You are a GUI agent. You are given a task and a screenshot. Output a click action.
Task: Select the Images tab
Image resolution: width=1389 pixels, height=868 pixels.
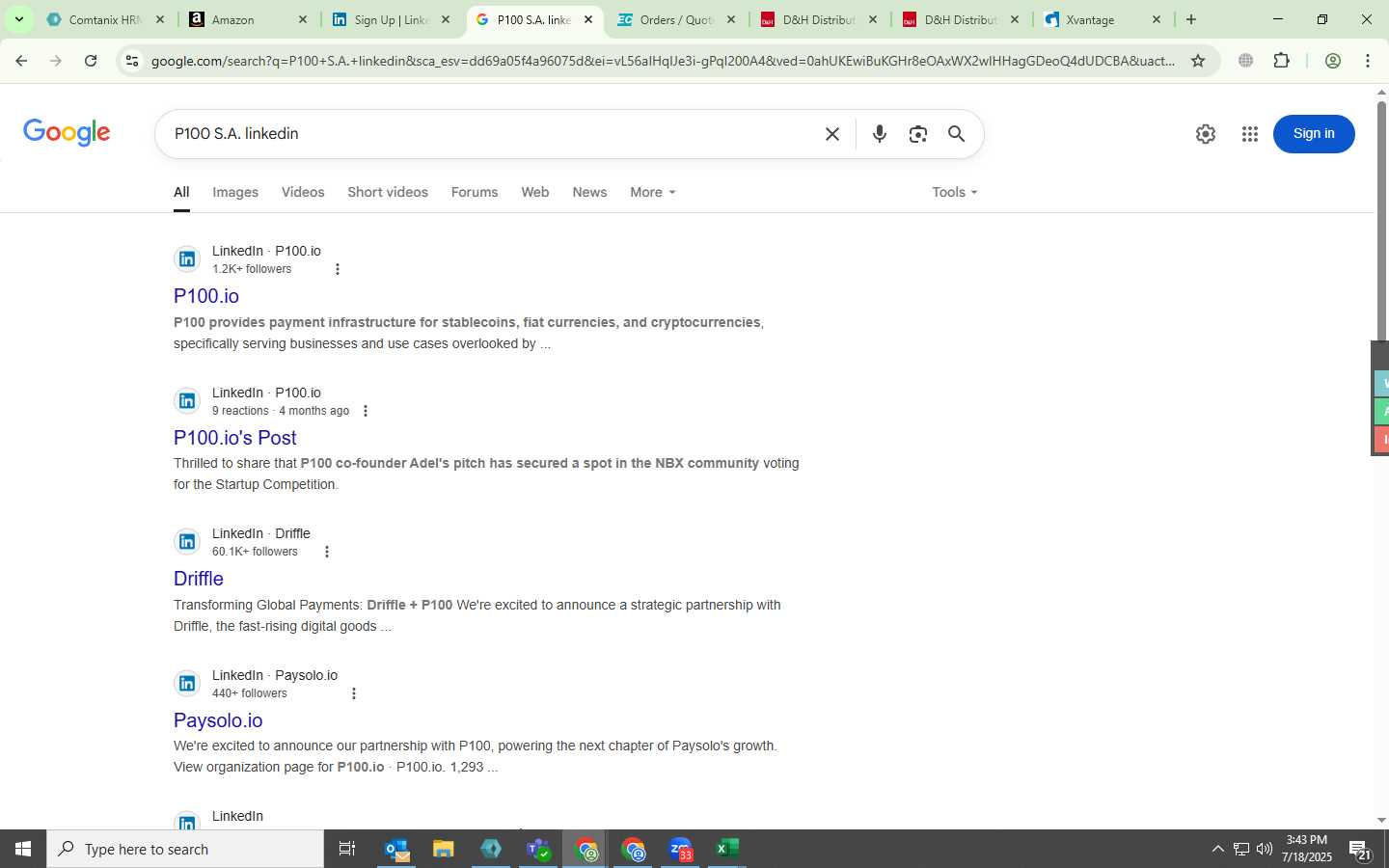(235, 192)
